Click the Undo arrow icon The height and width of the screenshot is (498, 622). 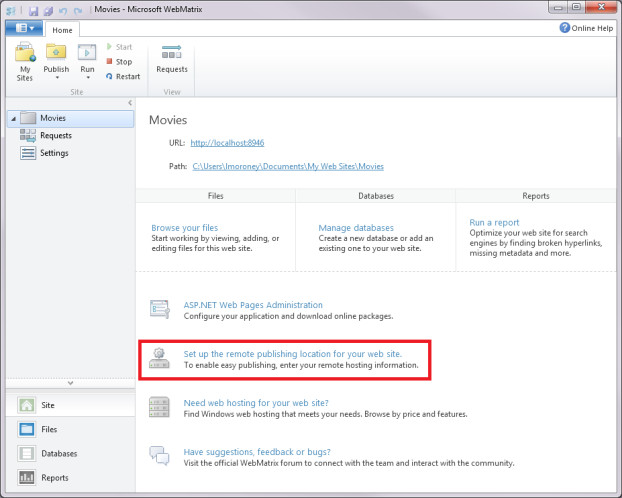pyautogui.click(x=63, y=10)
